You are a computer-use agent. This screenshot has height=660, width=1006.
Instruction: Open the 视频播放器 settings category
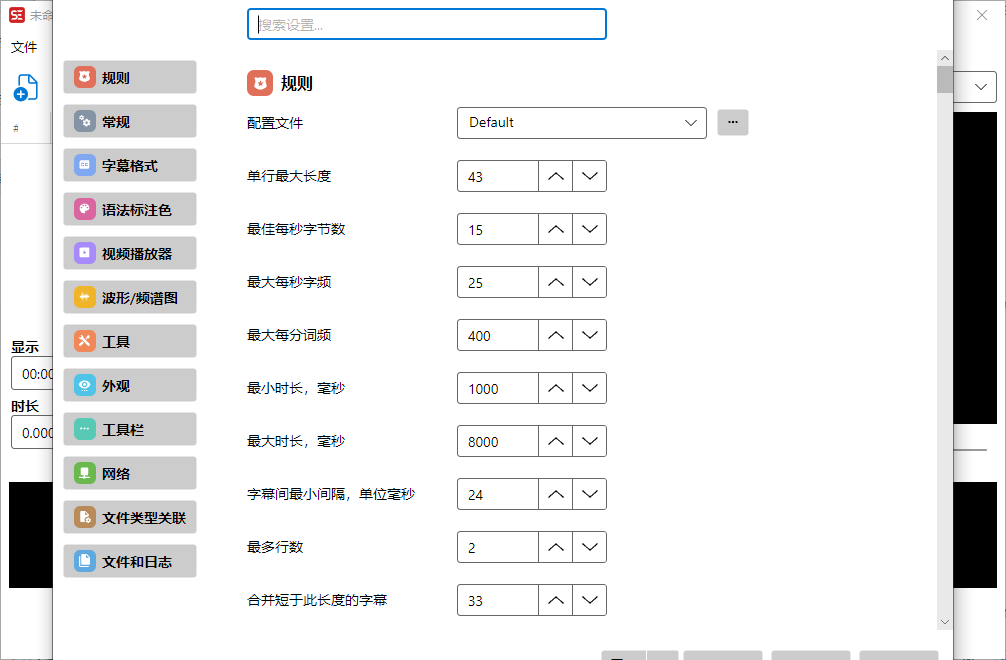point(130,253)
